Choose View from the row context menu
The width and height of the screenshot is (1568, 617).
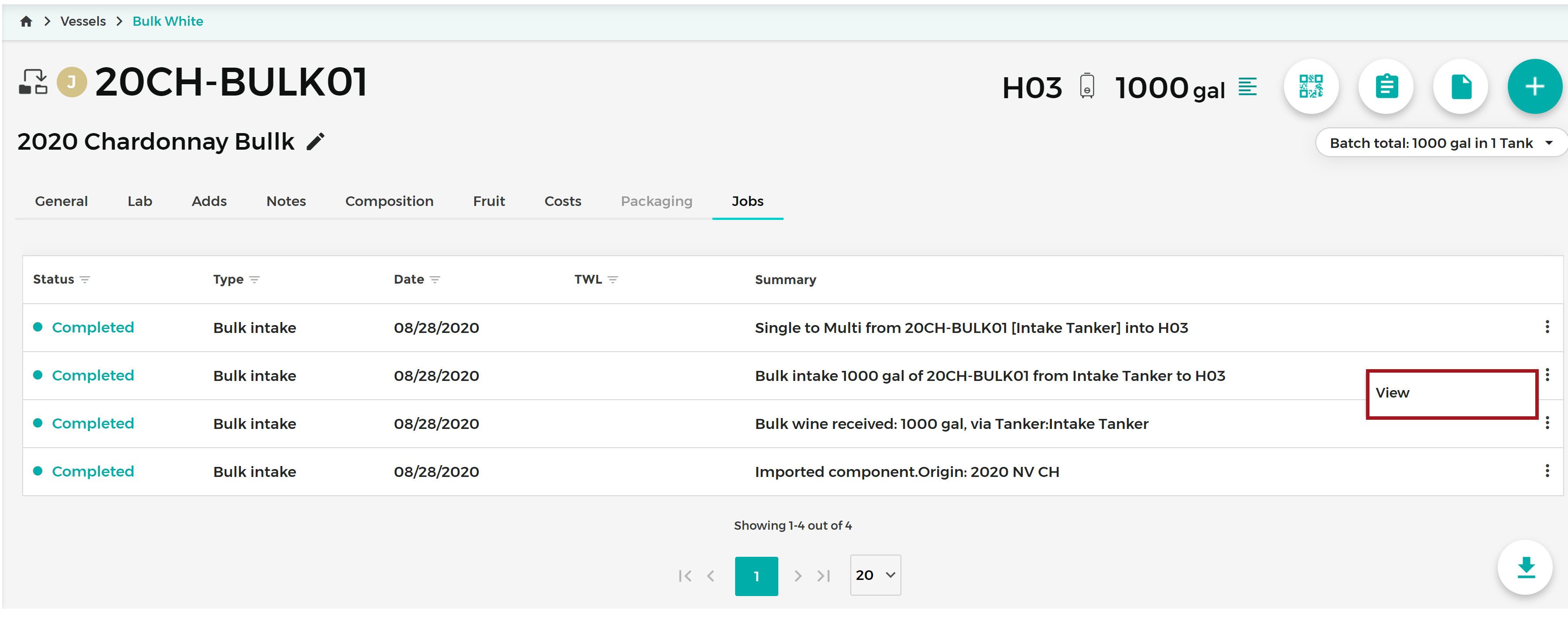tap(1452, 394)
